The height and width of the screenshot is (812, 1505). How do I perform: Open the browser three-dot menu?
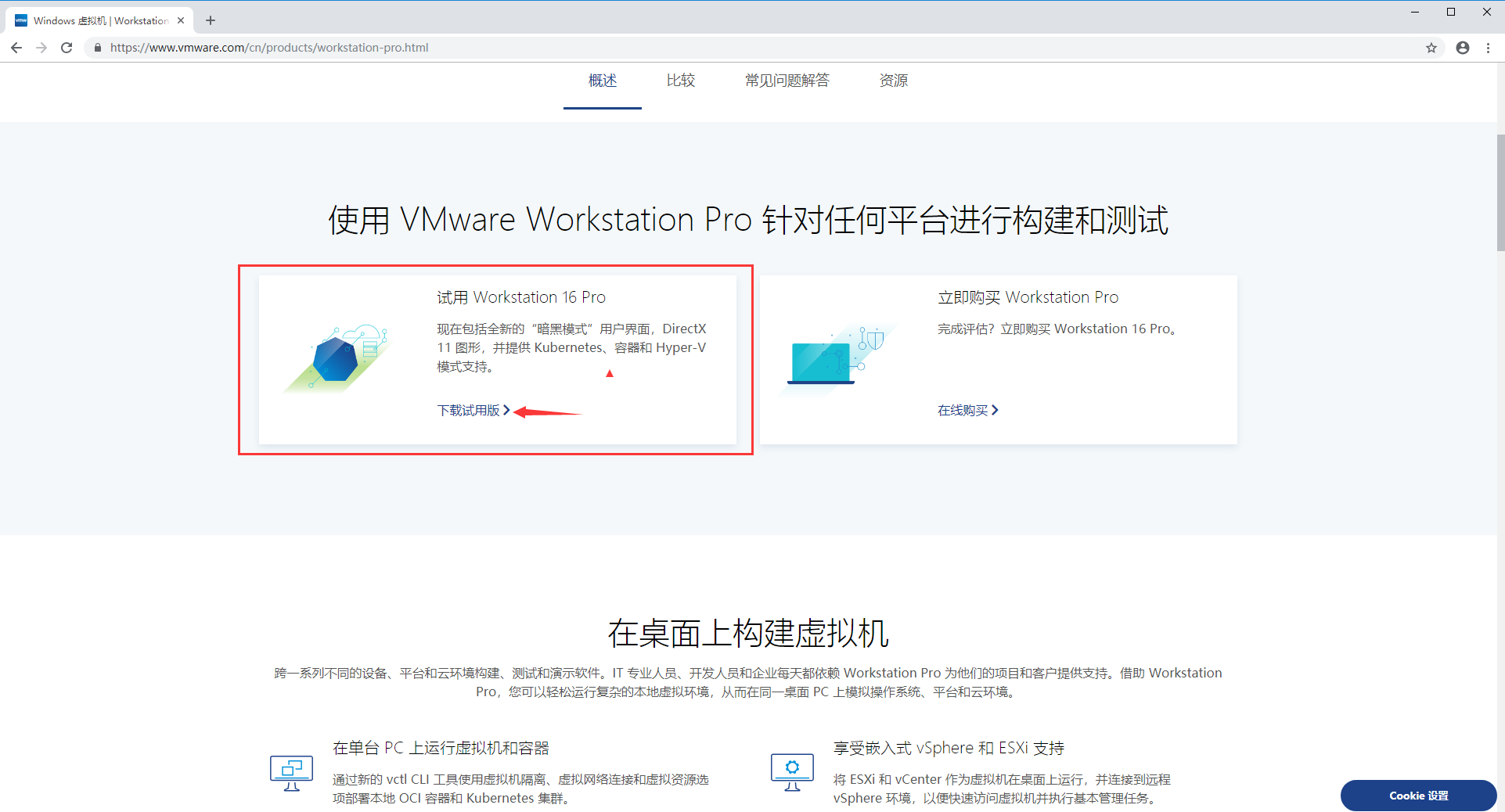tap(1489, 48)
